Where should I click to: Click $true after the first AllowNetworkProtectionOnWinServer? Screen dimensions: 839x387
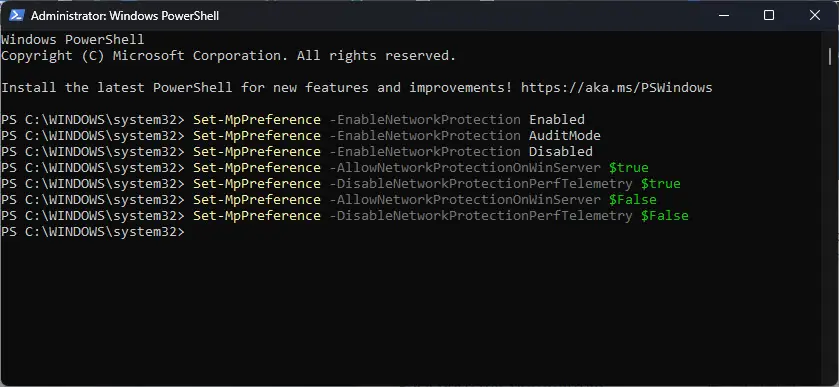coord(629,168)
